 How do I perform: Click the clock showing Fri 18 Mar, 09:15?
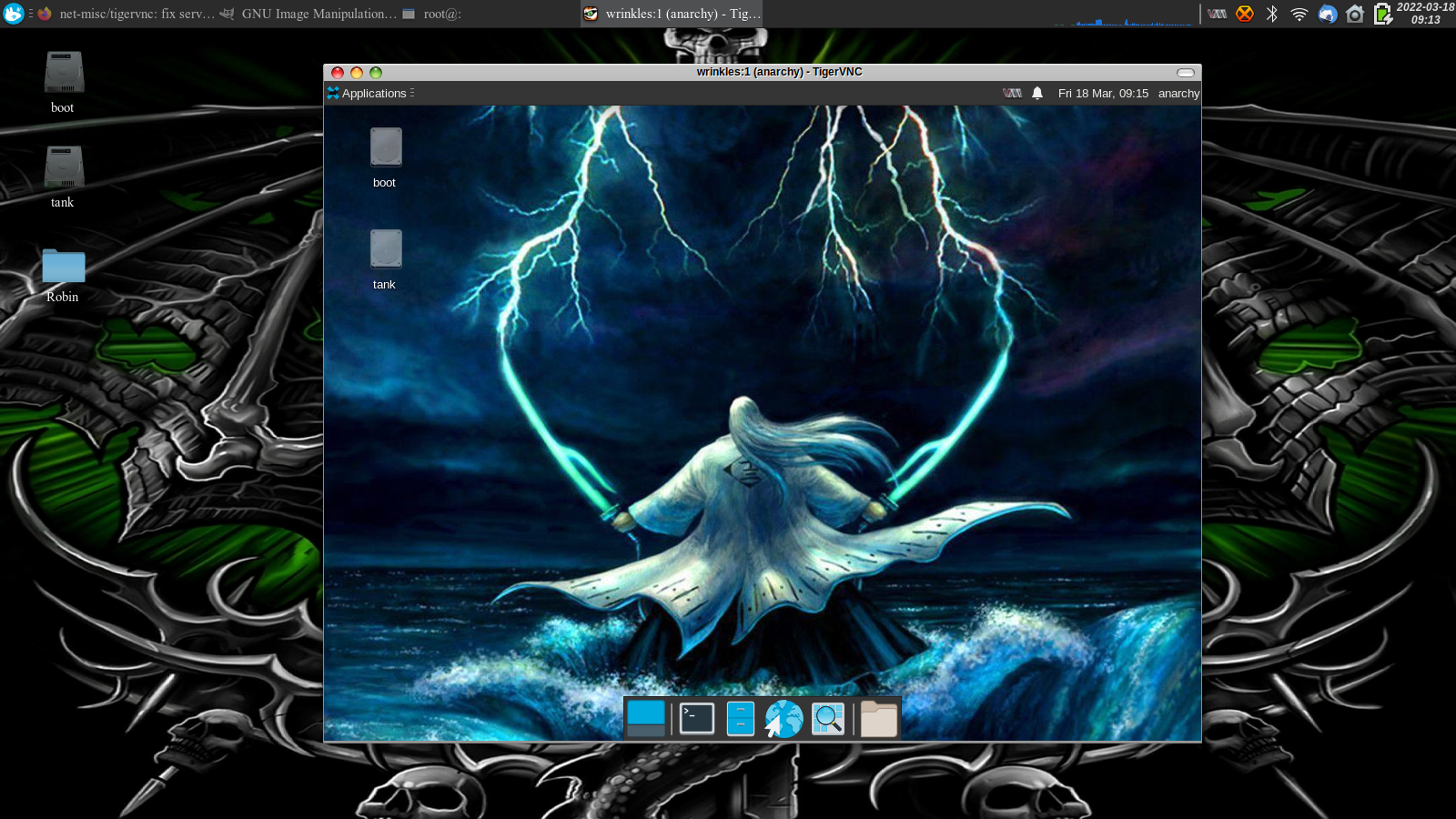tap(1103, 93)
